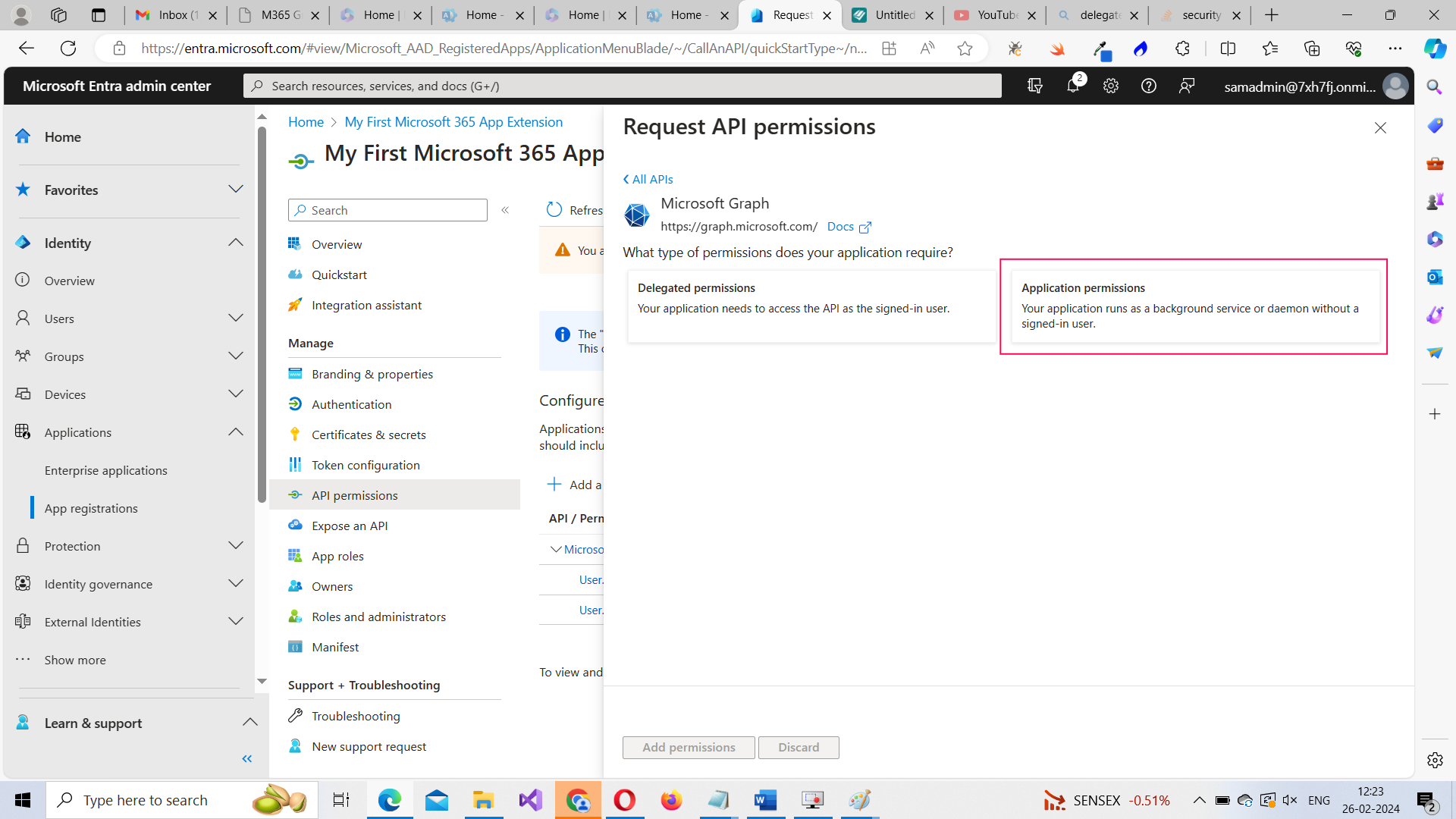This screenshot has height=819, width=1456.
Task: Open App roles settings
Action: [x=337, y=556]
